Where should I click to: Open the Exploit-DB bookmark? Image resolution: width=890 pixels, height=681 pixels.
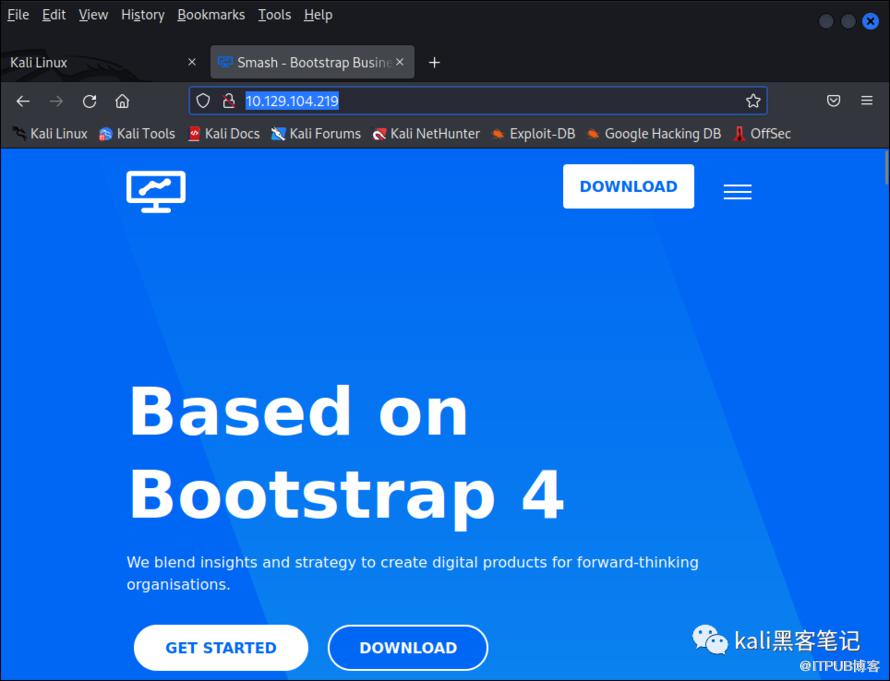click(533, 133)
